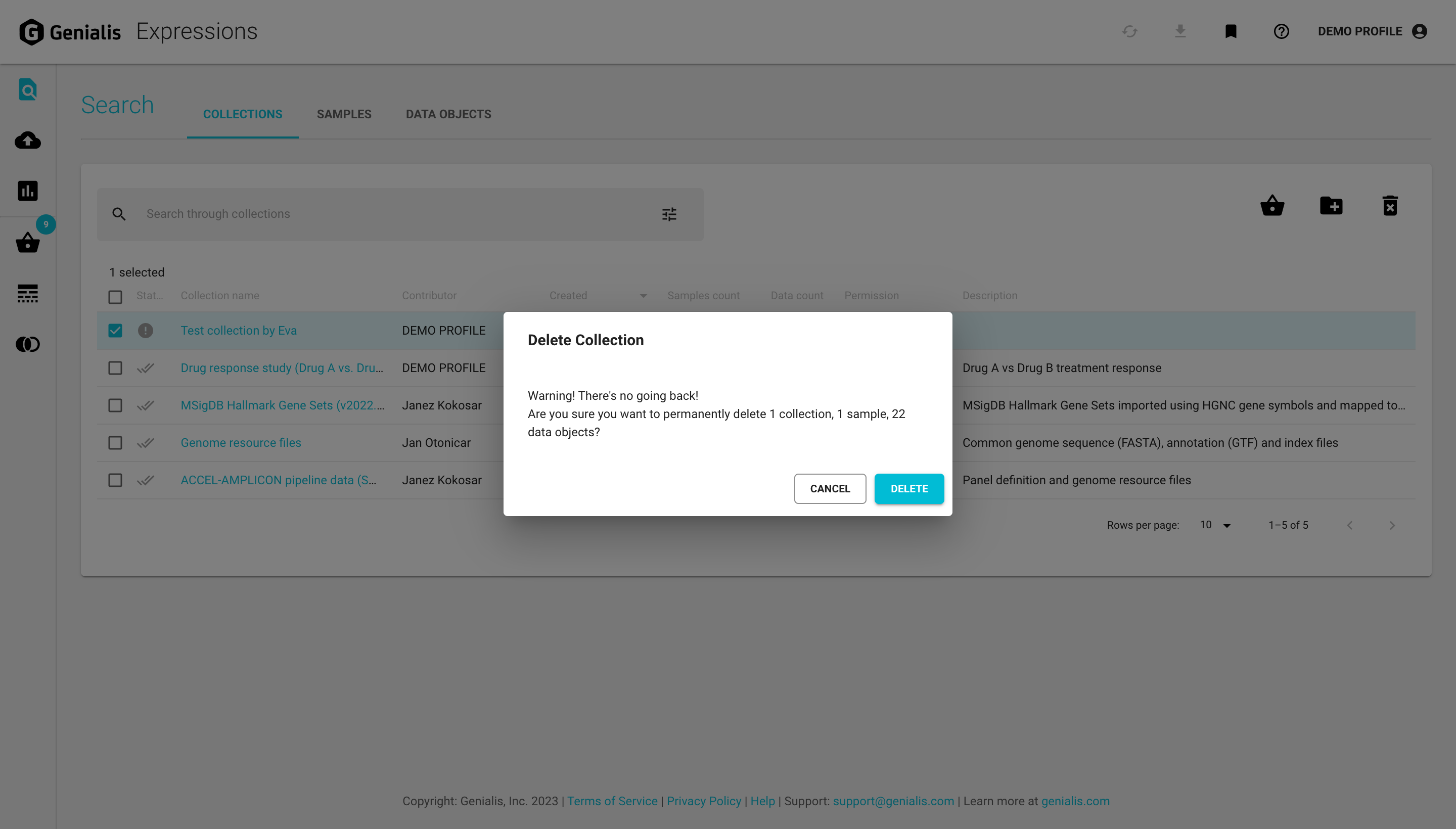This screenshot has width=1456, height=829.
Task: Select the Upload icon in sidebar
Action: pos(27,141)
